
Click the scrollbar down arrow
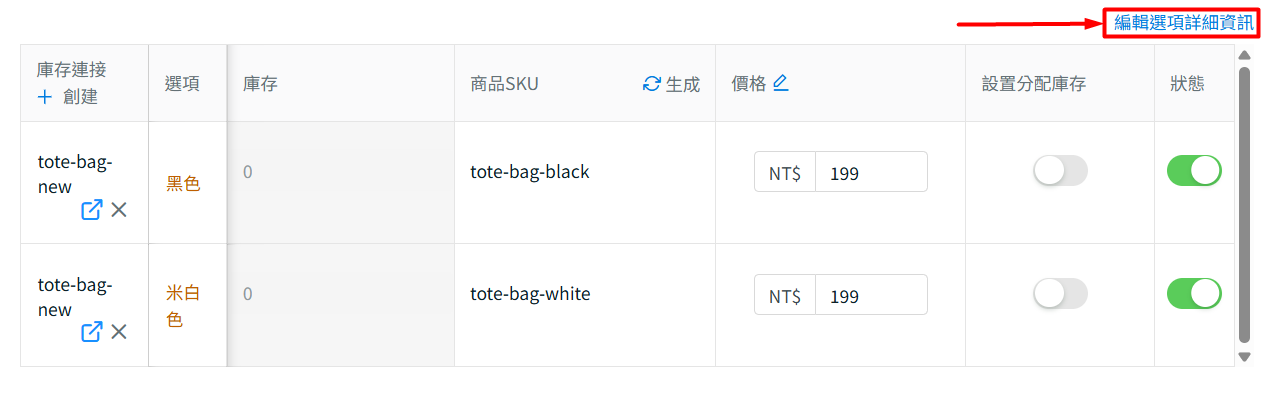(x=1245, y=355)
